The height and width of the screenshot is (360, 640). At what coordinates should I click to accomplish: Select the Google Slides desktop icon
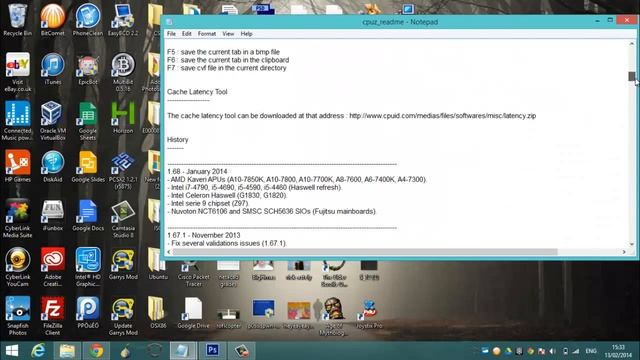(88, 166)
